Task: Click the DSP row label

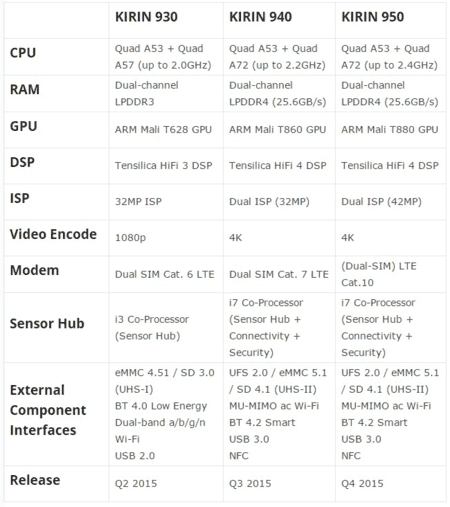Action: (22, 162)
